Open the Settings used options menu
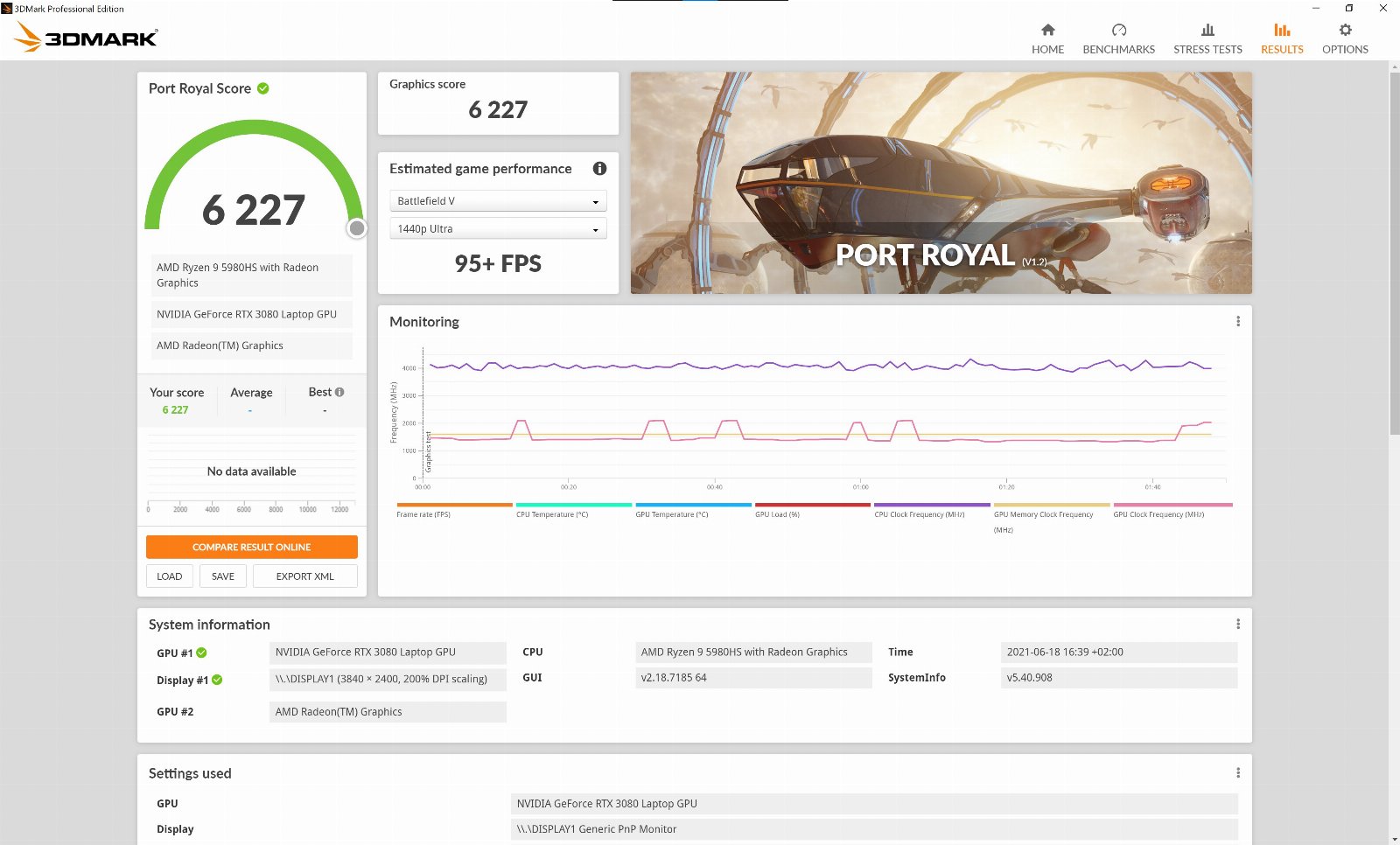Viewport: 1400px width, 845px height. point(1238,773)
